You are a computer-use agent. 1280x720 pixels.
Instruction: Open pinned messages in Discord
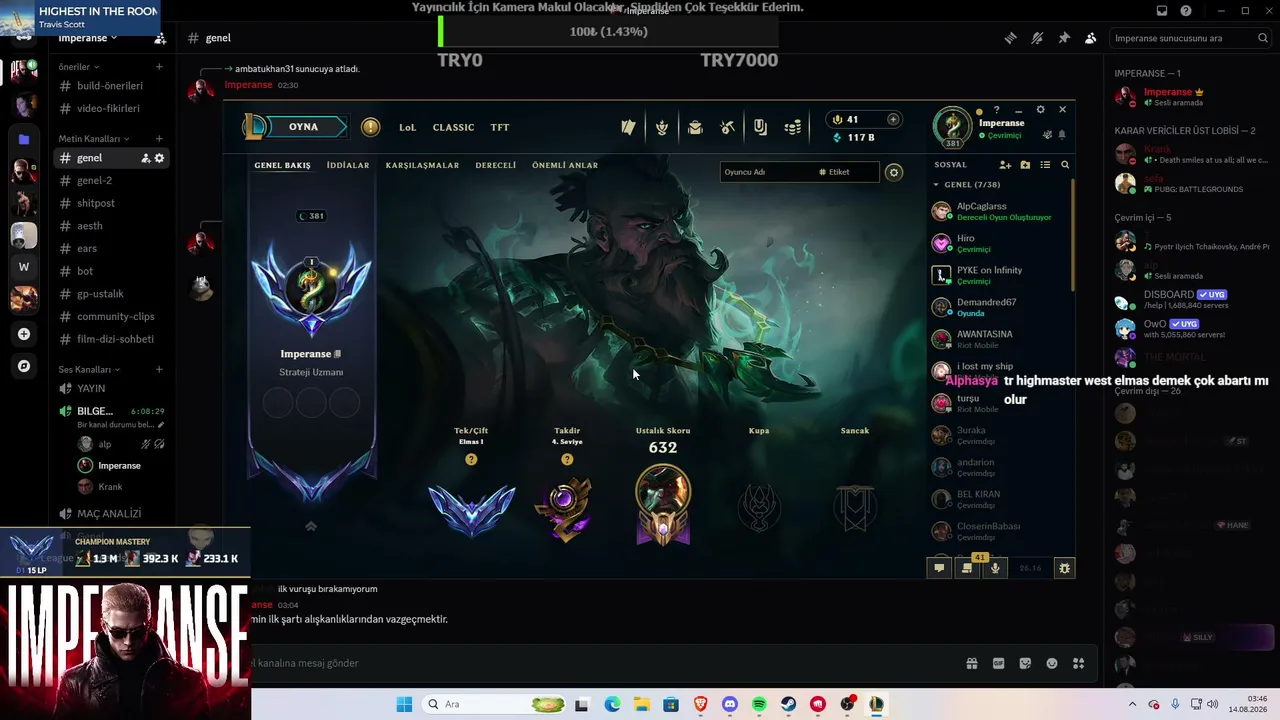click(1064, 38)
